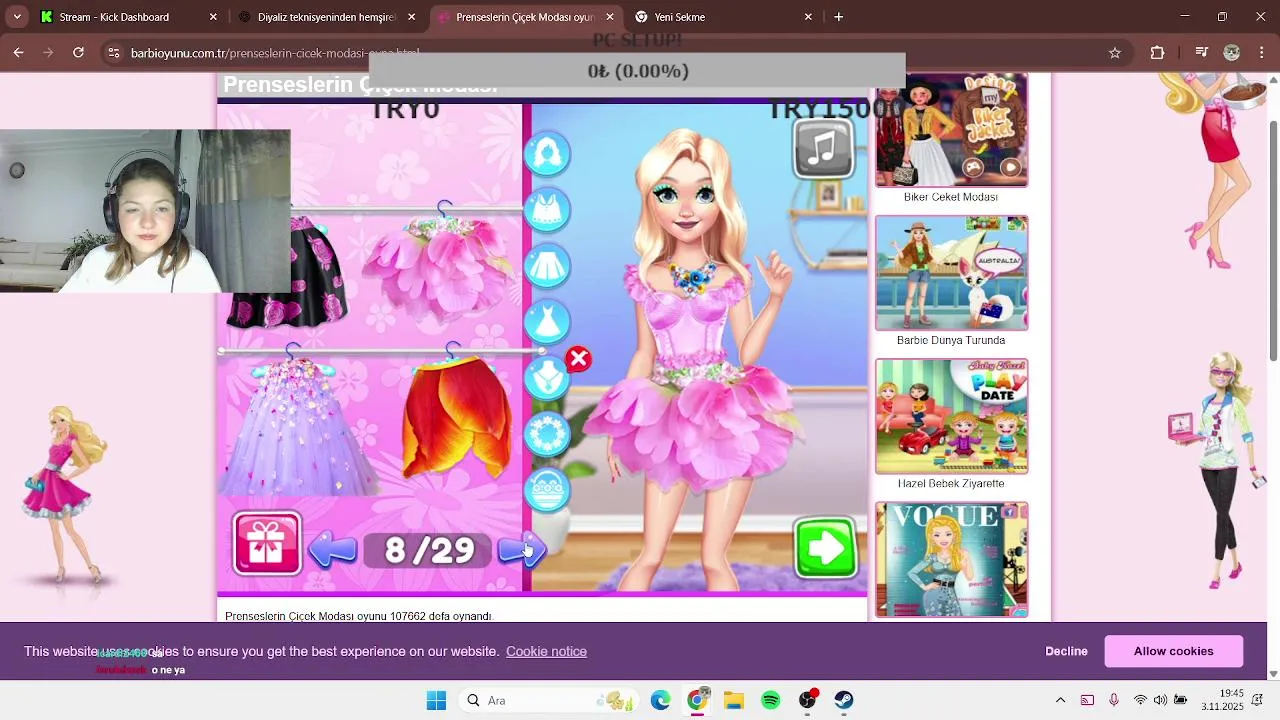Screen dimensions: 1280x720
Task: Close the Yeni Sekme tab
Action: (808, 17)
